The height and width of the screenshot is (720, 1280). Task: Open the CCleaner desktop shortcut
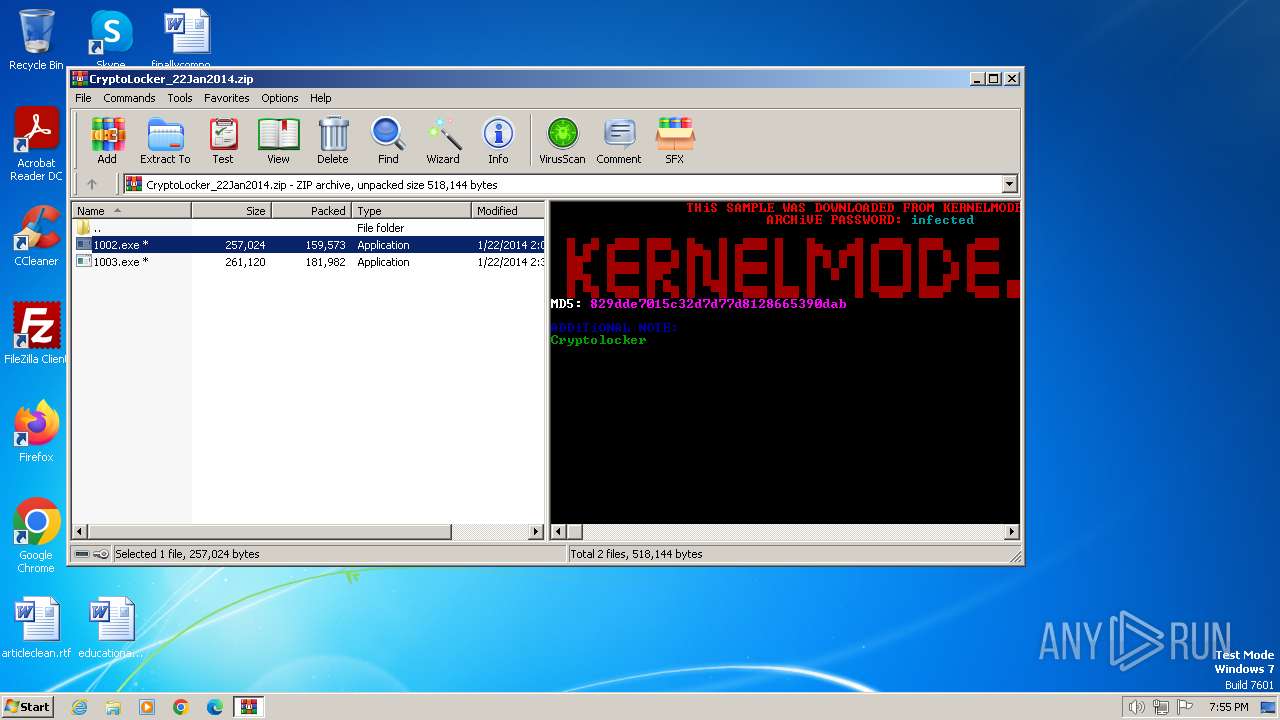click(x=36, y=236)
